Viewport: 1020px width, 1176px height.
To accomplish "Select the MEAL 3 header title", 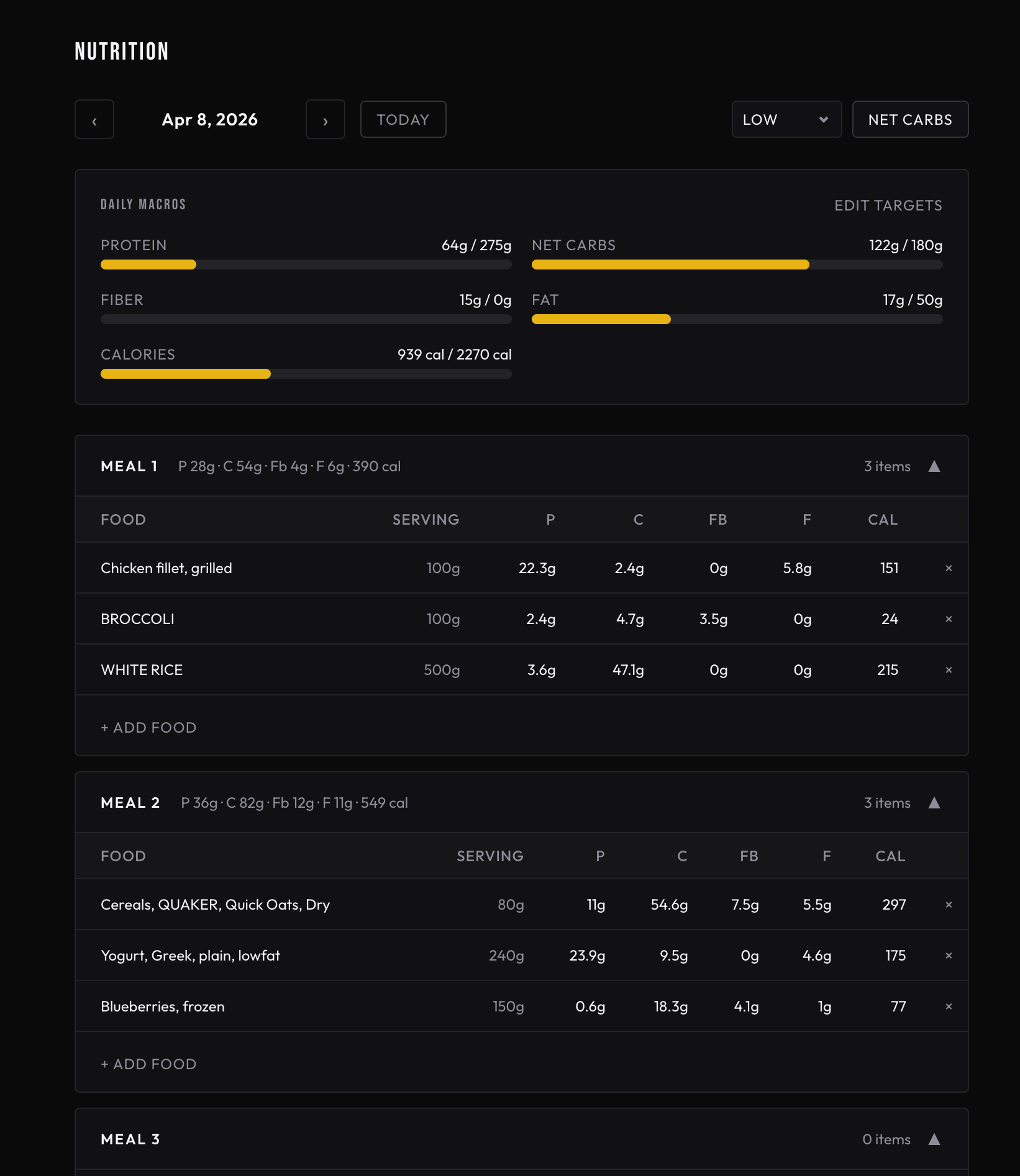I will point(130,1139).
